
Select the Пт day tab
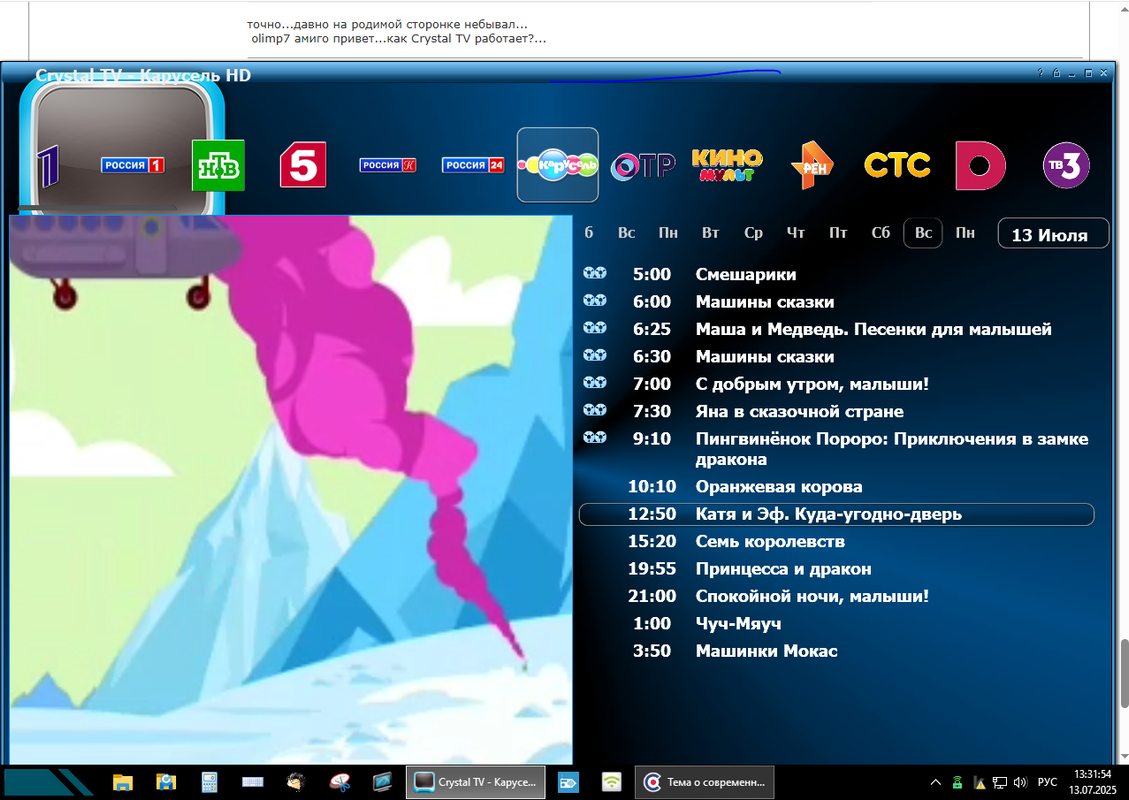pyautogui.click(x=838, y=233)
